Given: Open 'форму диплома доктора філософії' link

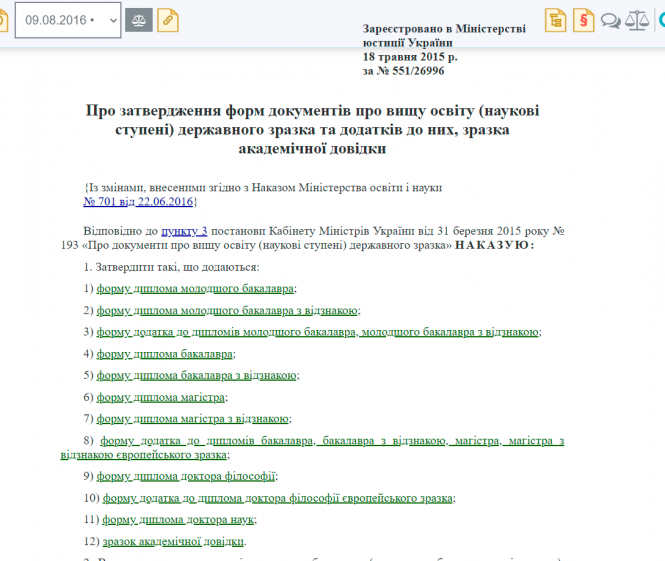Looking at the screenshot, I should (186, 476).
